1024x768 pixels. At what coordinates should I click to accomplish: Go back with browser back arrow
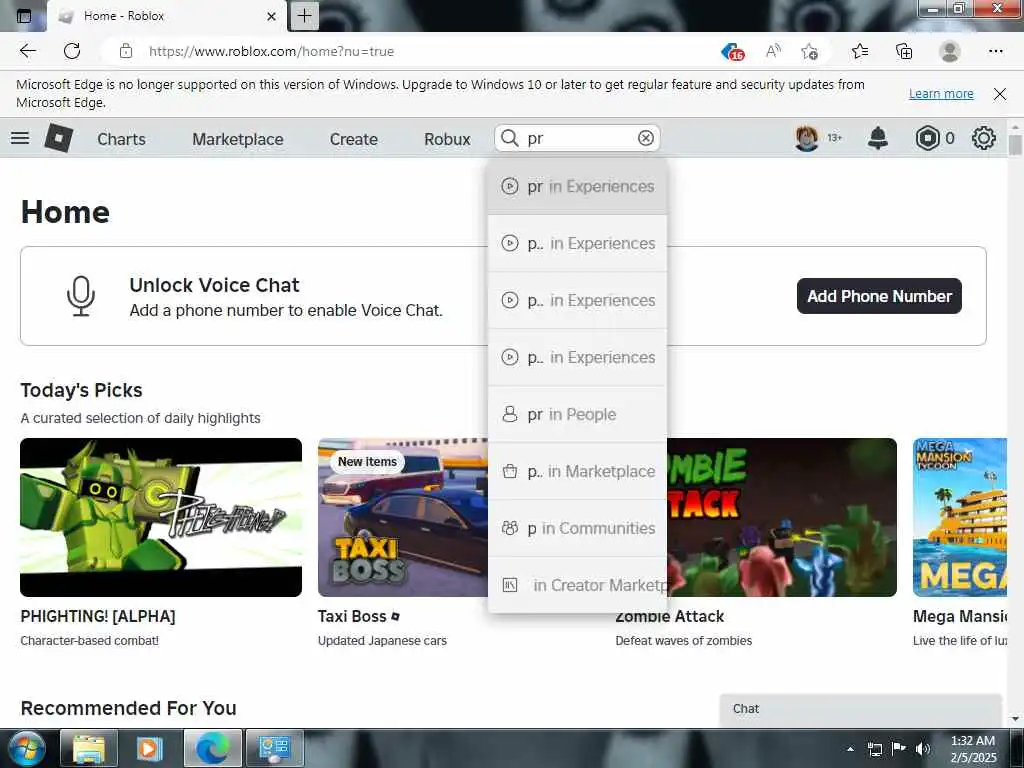[27, 51]
